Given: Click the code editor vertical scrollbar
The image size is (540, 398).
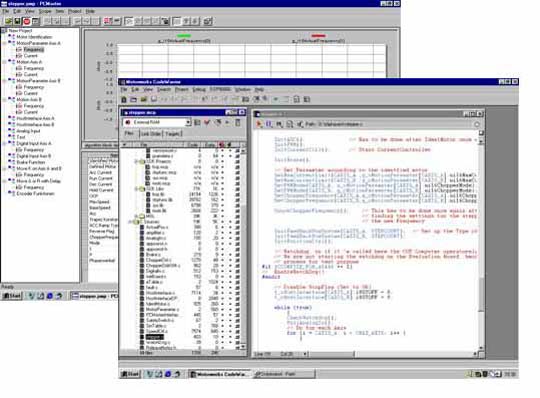Looking at the screenshot, I should click(481, 245).
